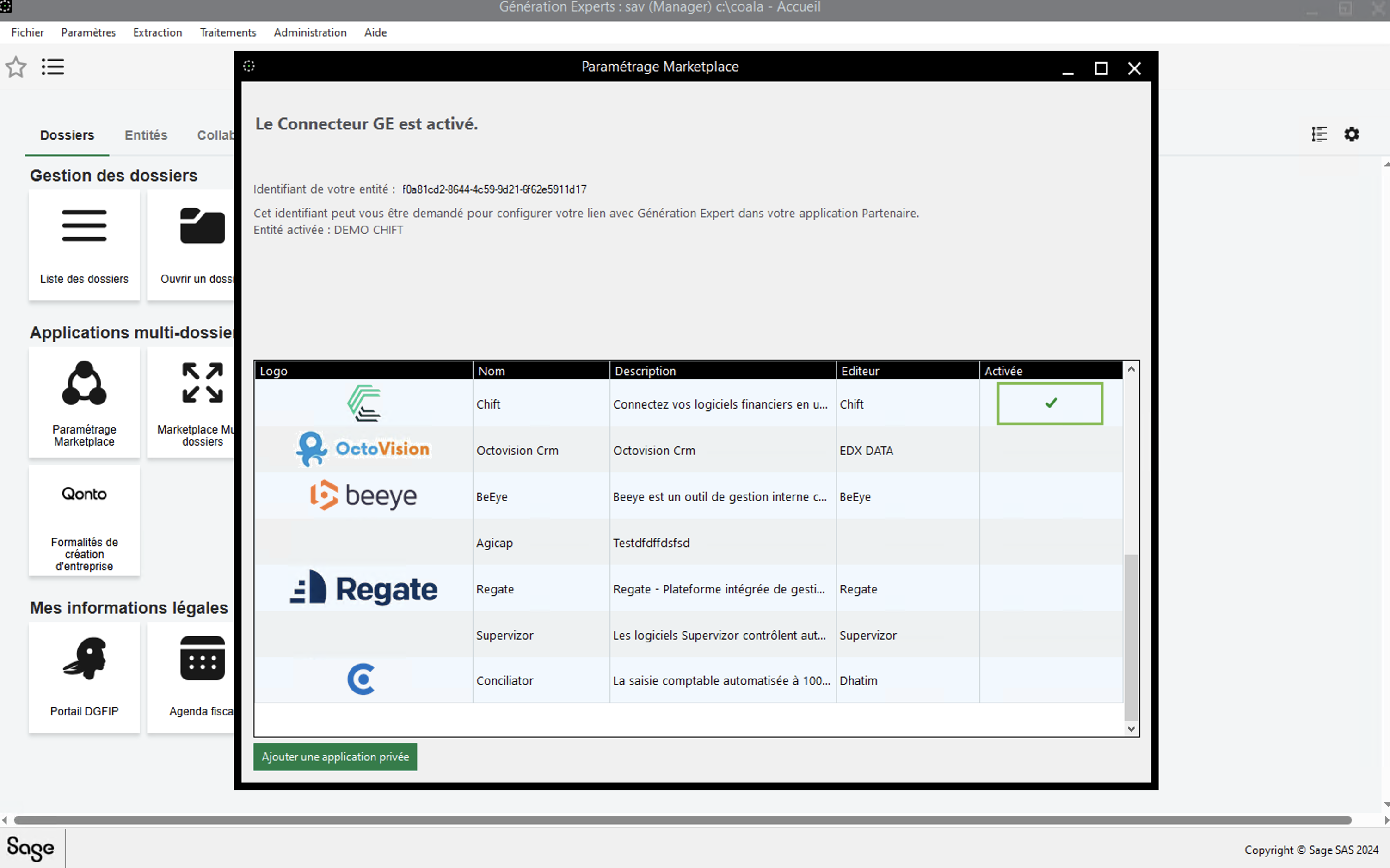The height and width of the screenshot is (868, 1390).
Task: Open Liste des dossiers tile
Action: (84, 245)
